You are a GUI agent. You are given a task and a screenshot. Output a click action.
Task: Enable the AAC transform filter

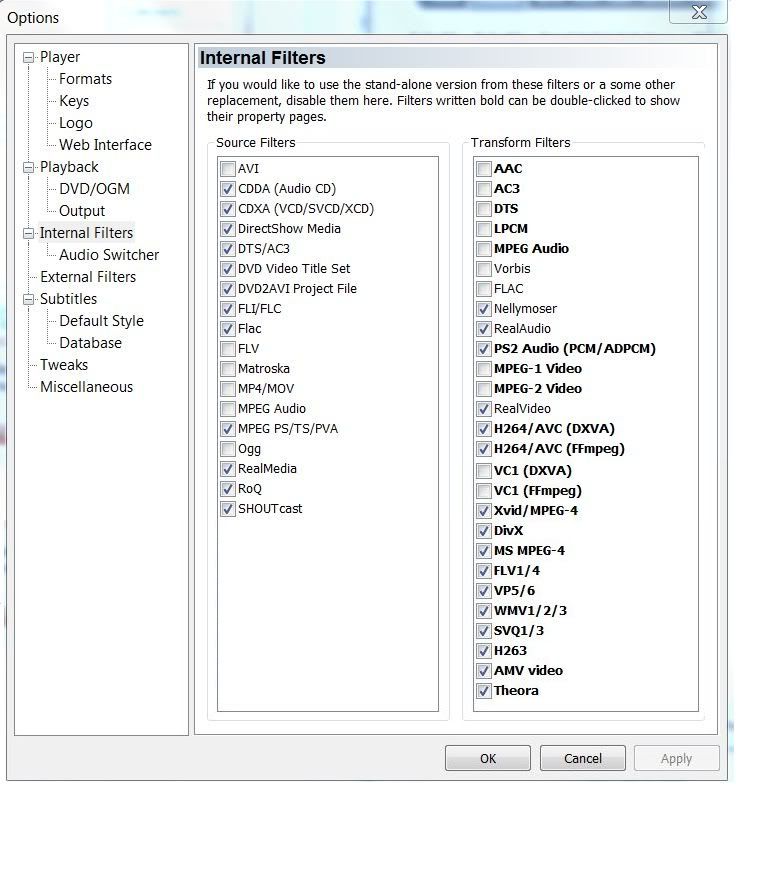484,169
